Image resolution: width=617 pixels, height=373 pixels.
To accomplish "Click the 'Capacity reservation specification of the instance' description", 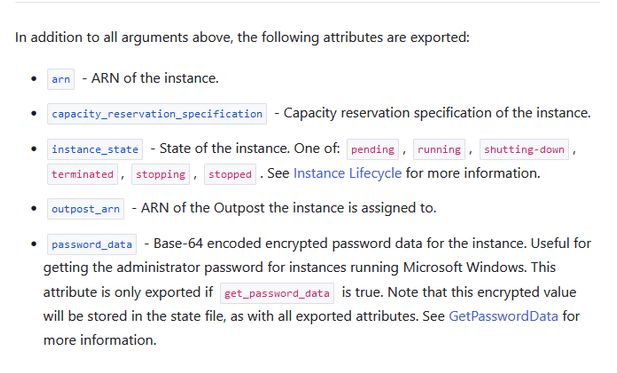I will click(x=437, y=113).
